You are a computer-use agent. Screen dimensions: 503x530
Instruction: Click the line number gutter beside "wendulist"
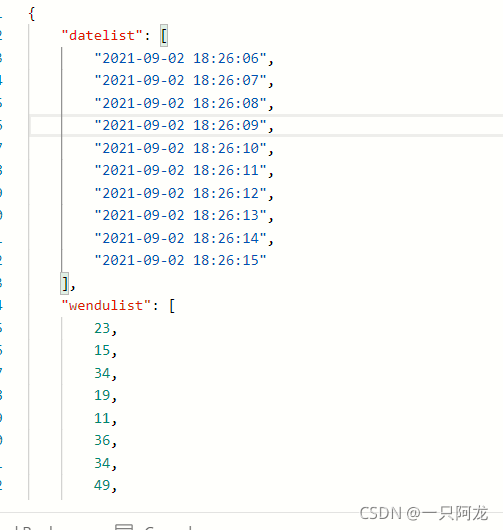point(1,305)
